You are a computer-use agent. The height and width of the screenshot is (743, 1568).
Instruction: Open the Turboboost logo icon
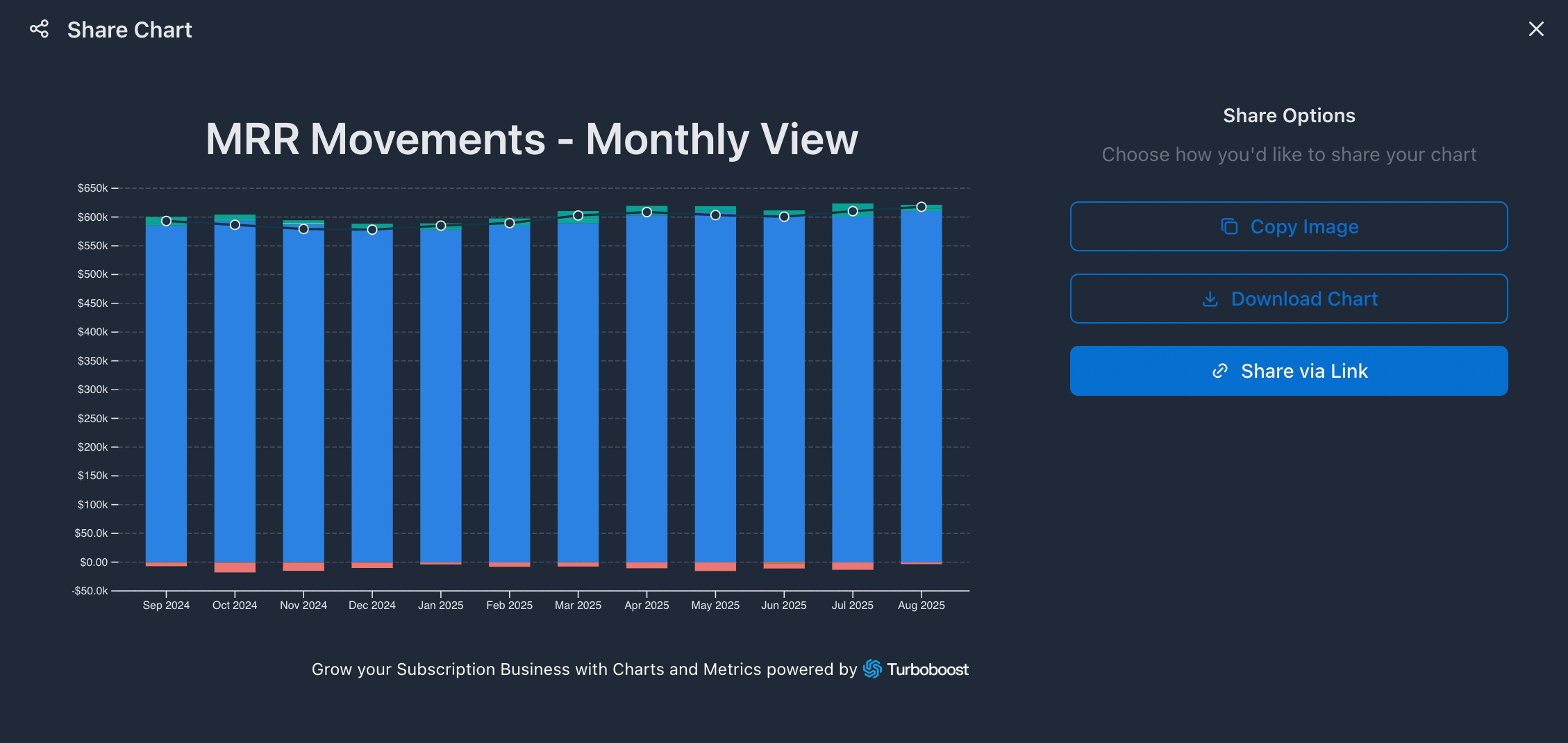pyautogui.click(x=872, y=669)
